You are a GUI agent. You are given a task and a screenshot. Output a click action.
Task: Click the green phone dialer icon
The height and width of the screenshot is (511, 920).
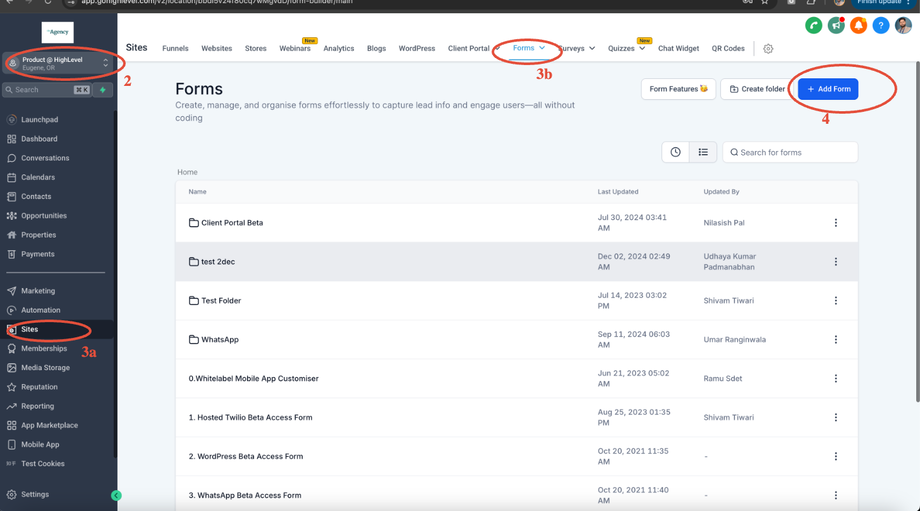(x=813, y=26)
